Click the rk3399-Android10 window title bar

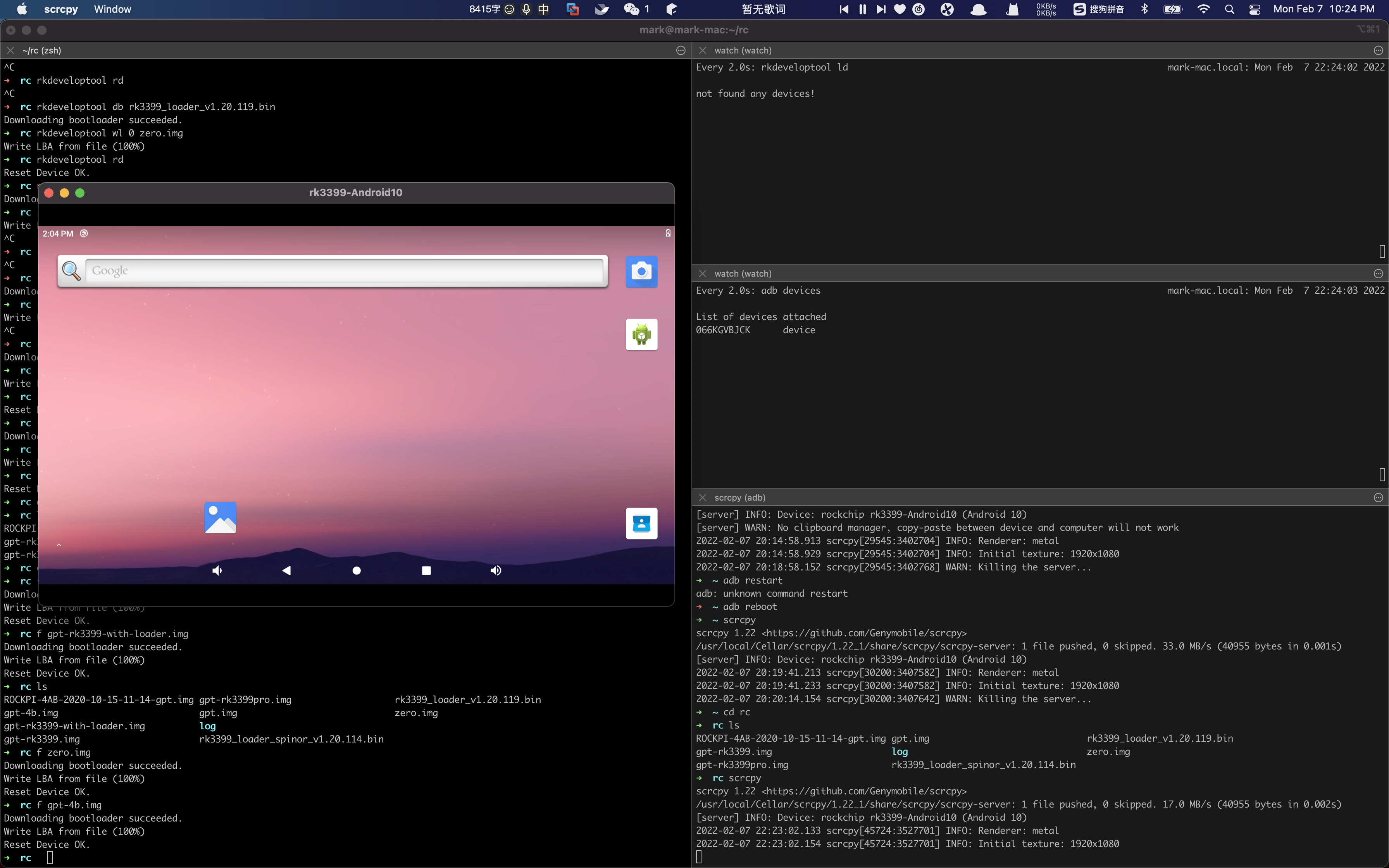pos(356,193)
